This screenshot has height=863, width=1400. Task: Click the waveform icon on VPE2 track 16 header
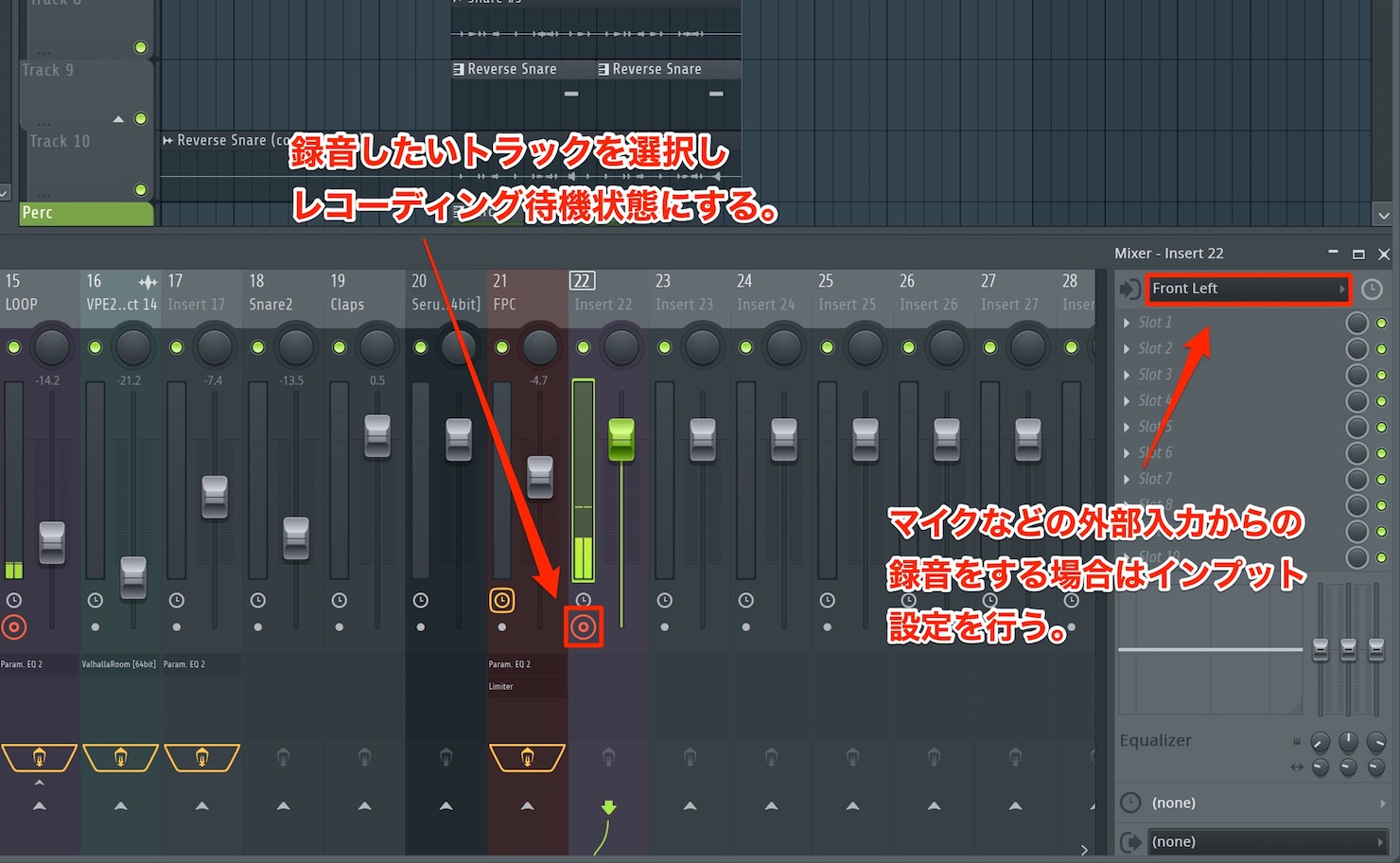pyautogui.click(x=148, y=282)
